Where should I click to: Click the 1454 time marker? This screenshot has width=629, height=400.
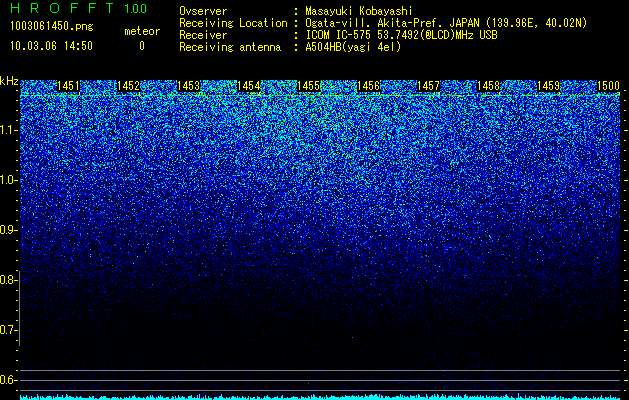[249, 86]
